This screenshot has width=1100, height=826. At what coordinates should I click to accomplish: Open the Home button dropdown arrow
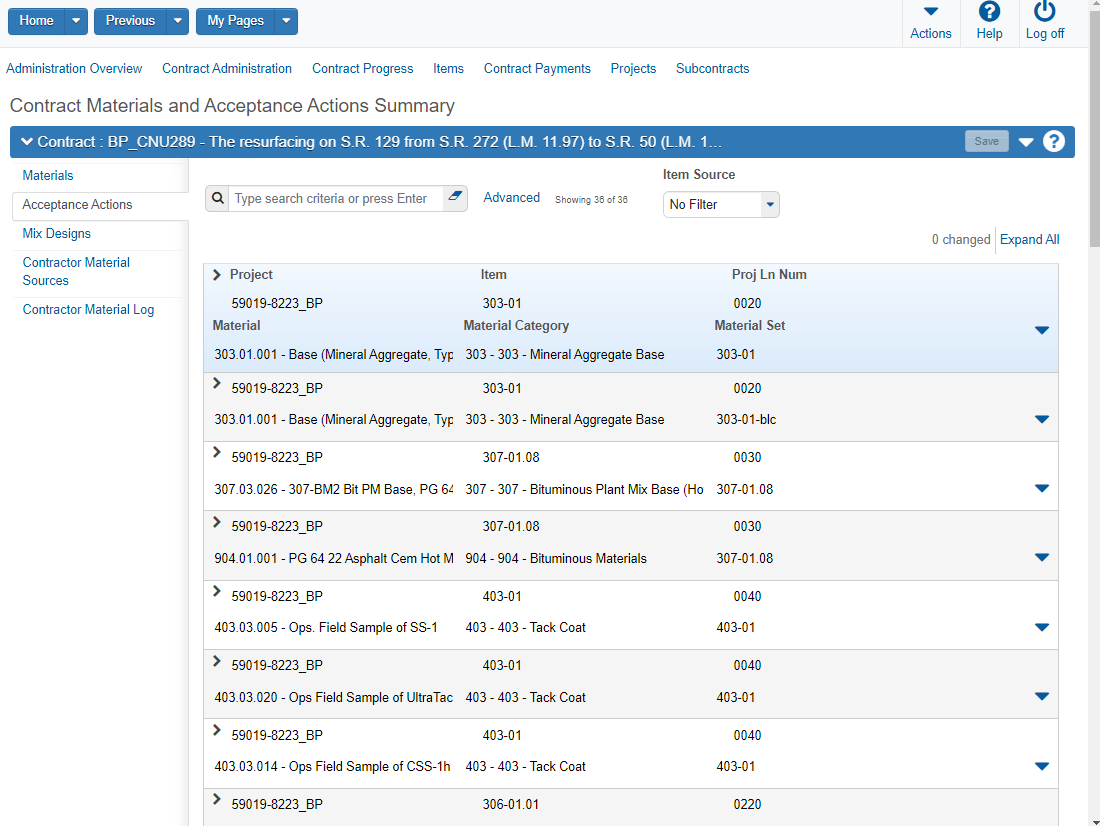click(76, 21)
